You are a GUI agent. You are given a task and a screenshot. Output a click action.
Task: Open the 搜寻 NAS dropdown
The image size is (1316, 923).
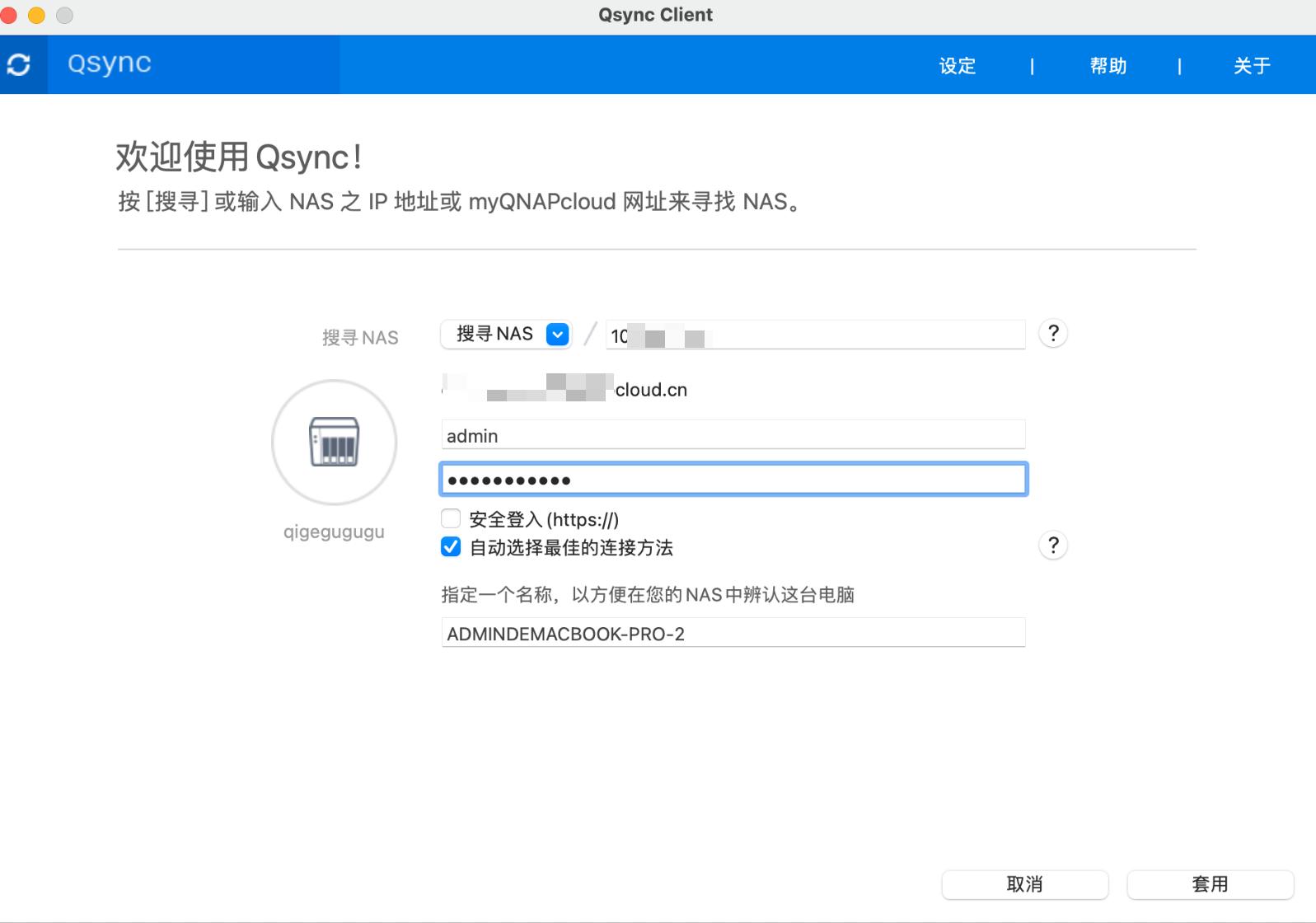click(506, 334)
